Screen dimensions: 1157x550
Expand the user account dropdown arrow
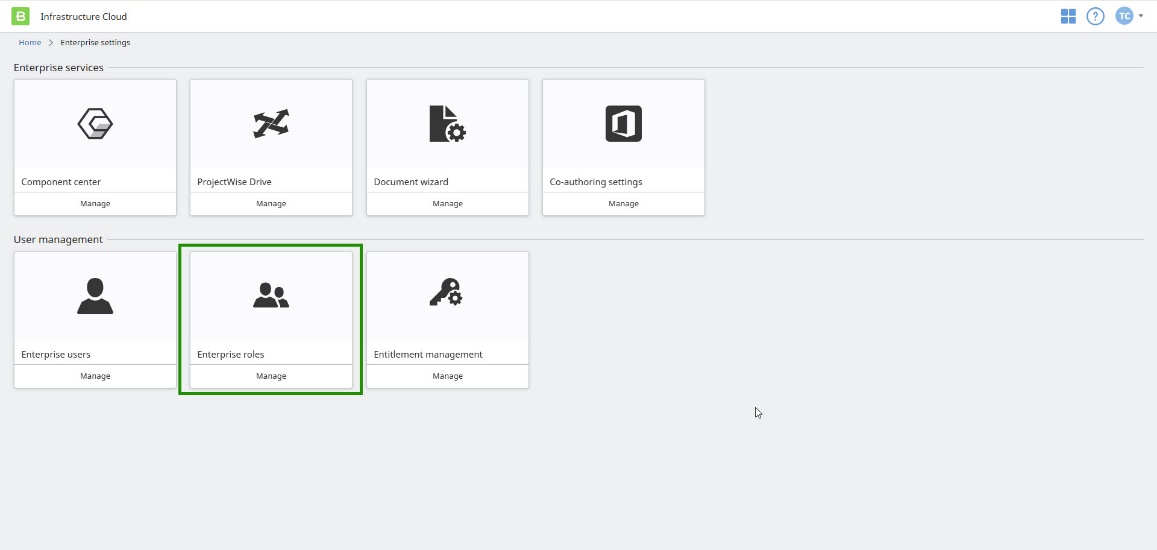1141,16
